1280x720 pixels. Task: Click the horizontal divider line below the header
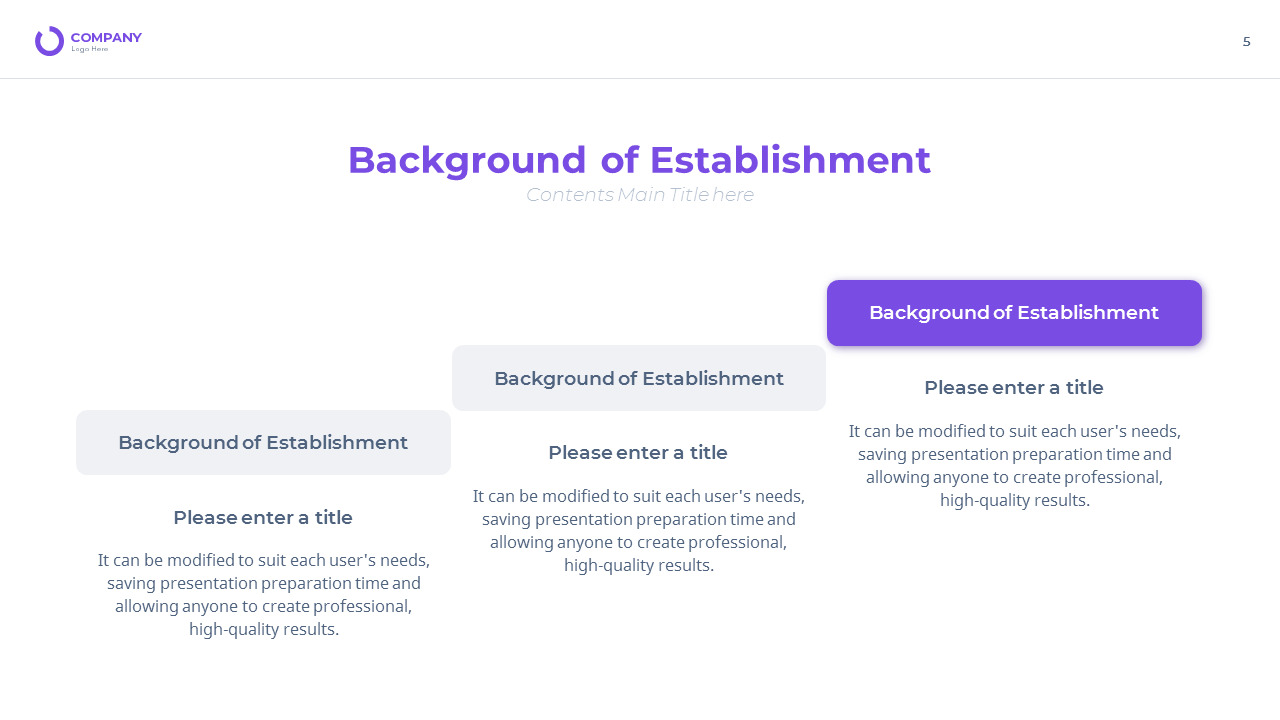[x=640, y=78]
